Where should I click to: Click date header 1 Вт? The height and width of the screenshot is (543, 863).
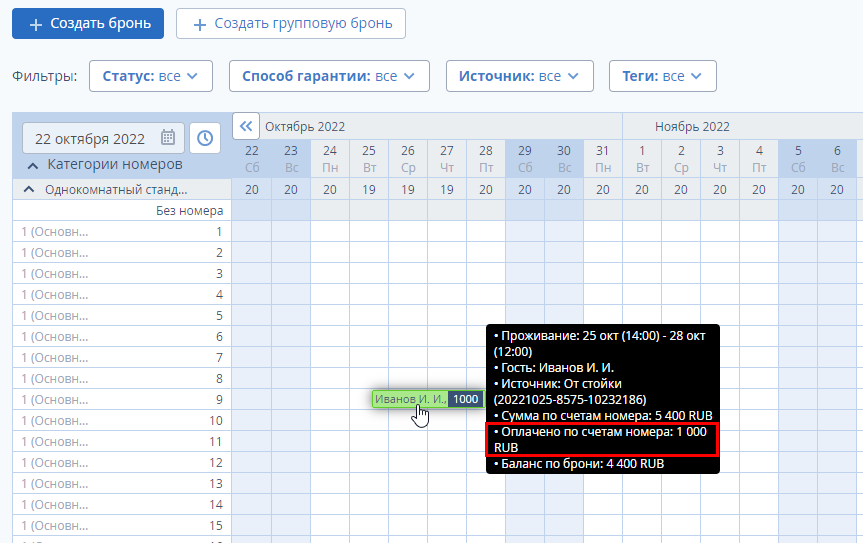(x=642, y=158)
